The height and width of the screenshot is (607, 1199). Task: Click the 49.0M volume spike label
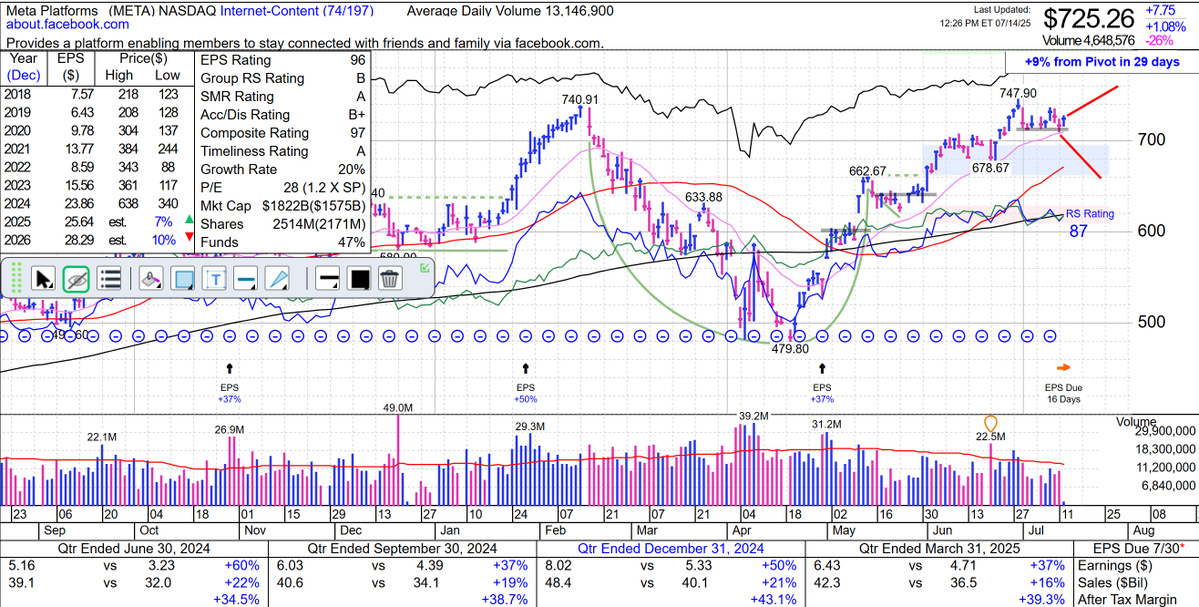click(398, 408)
